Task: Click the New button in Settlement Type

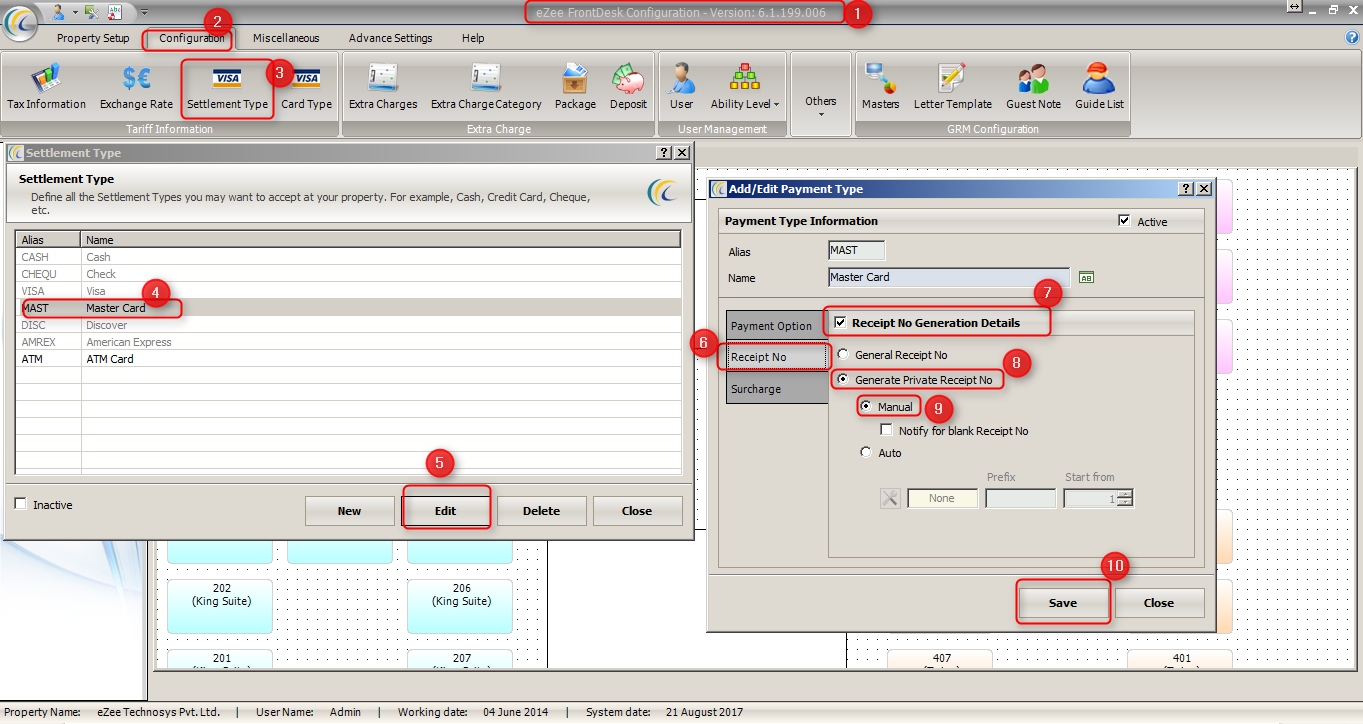Action: [x=349, y=511]
